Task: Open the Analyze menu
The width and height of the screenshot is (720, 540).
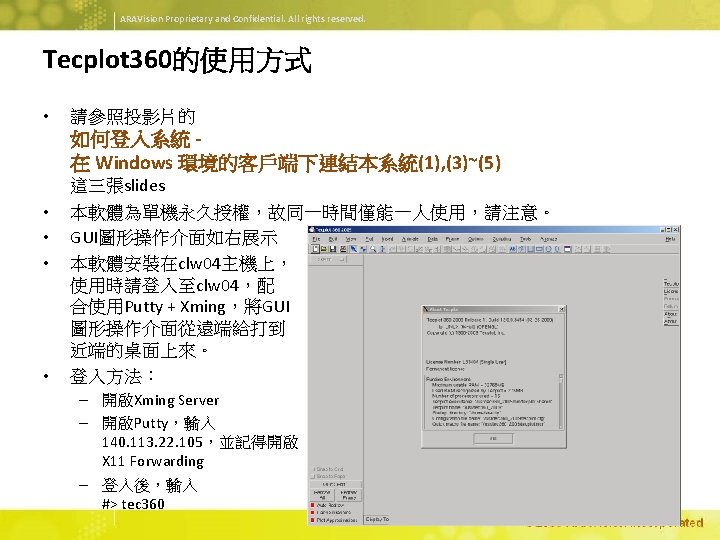Action: (549, 239)
